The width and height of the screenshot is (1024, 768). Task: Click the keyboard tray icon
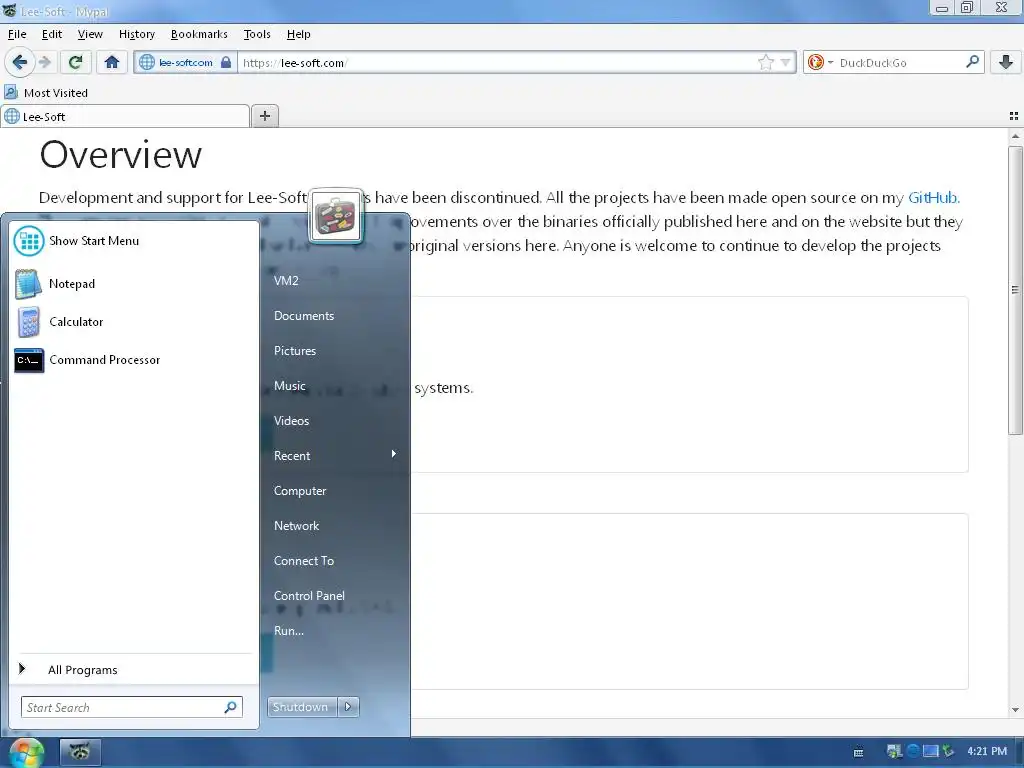click(x=859, y=752)
